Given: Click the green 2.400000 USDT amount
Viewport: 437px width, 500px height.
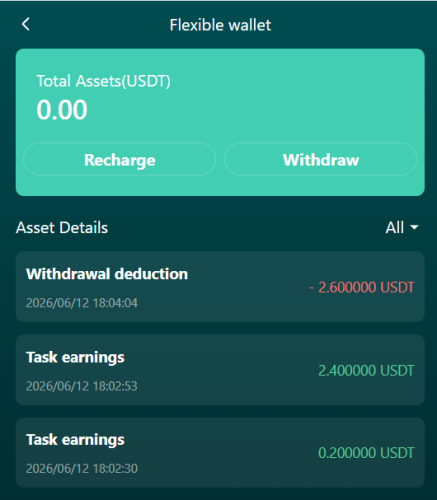Looking at the screenshot, I should click(366, 370).
